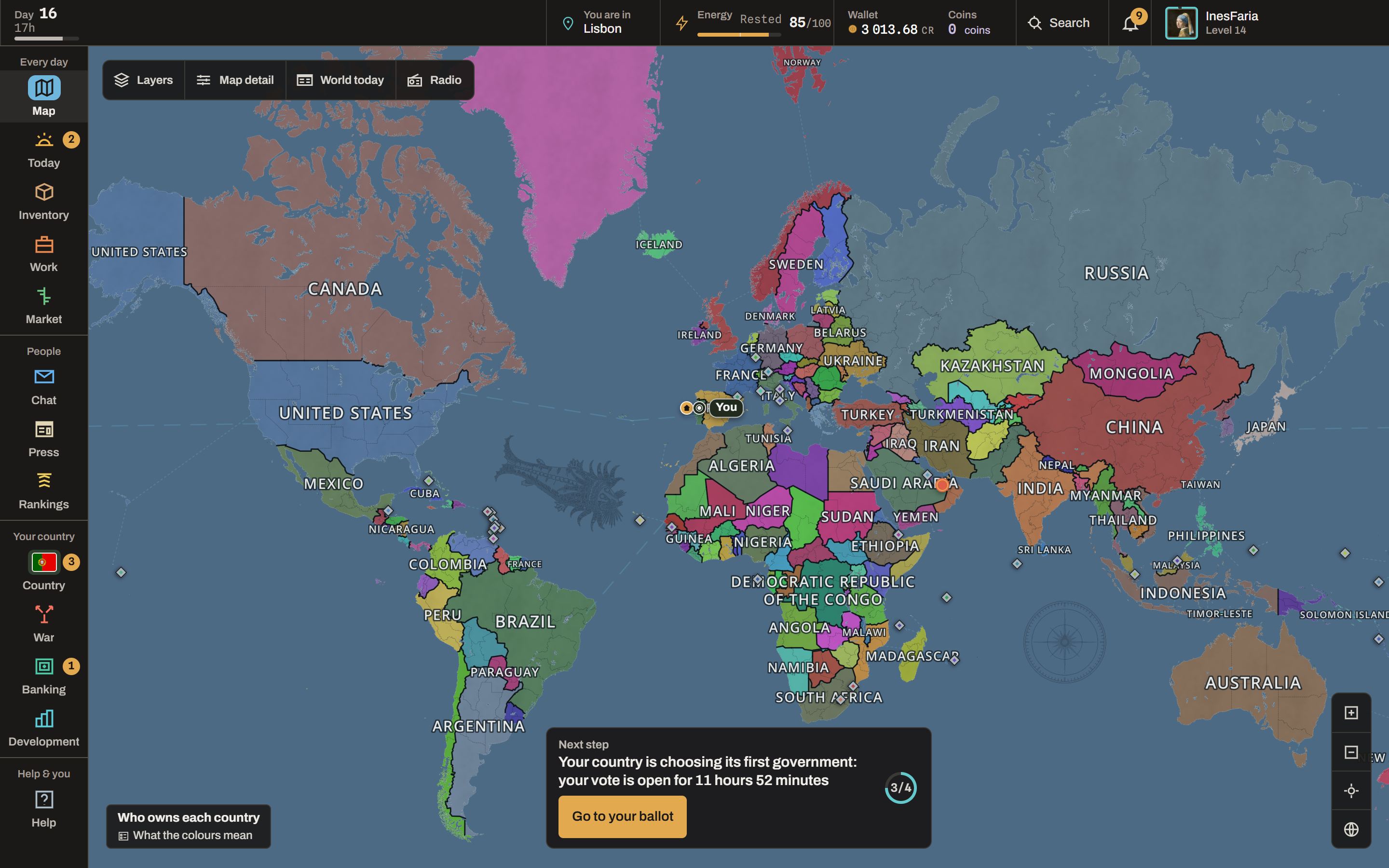Open the Layers map menu
This screenshot has width=1389, height=868.
tap(144, 80)
